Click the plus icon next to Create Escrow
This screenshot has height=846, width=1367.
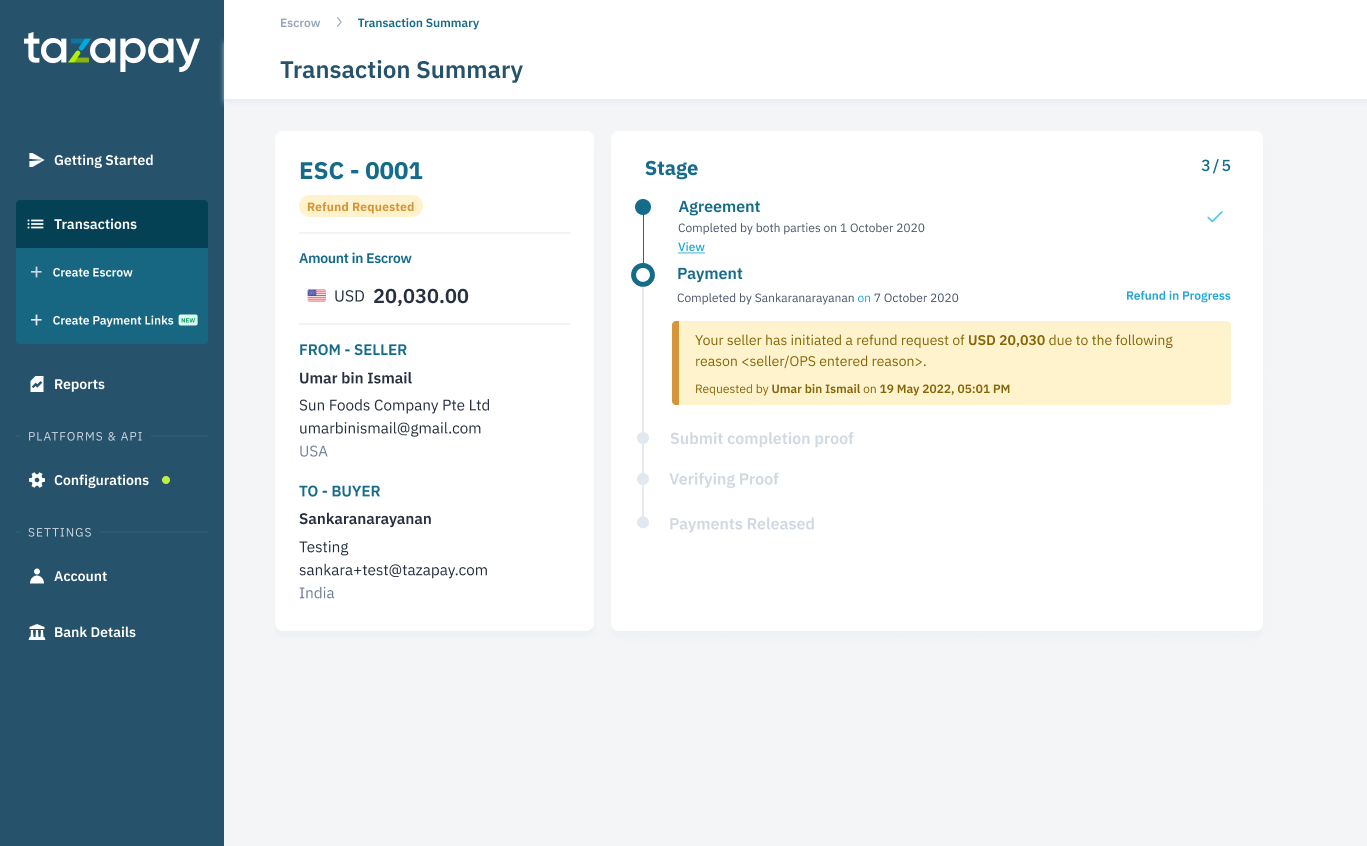[35, 272]
